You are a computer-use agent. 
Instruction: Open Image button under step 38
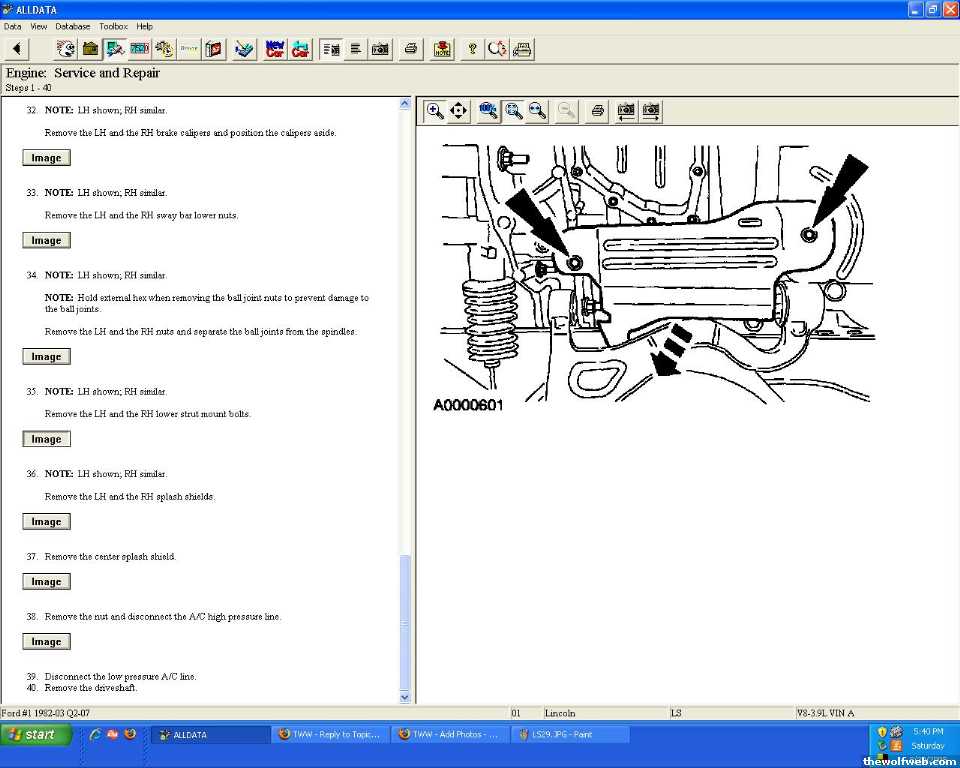46,642
